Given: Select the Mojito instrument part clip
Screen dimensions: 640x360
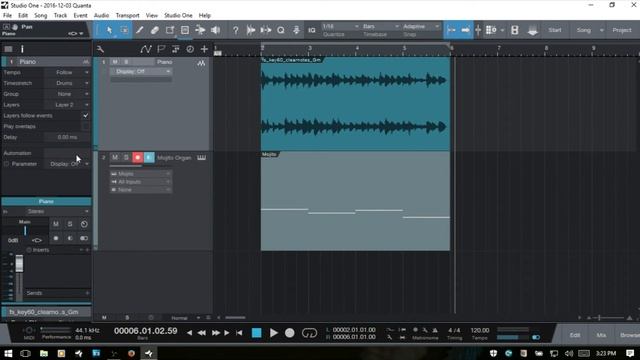Looking at the screenshot, I should pyautogui.click(x=355, y=201).
